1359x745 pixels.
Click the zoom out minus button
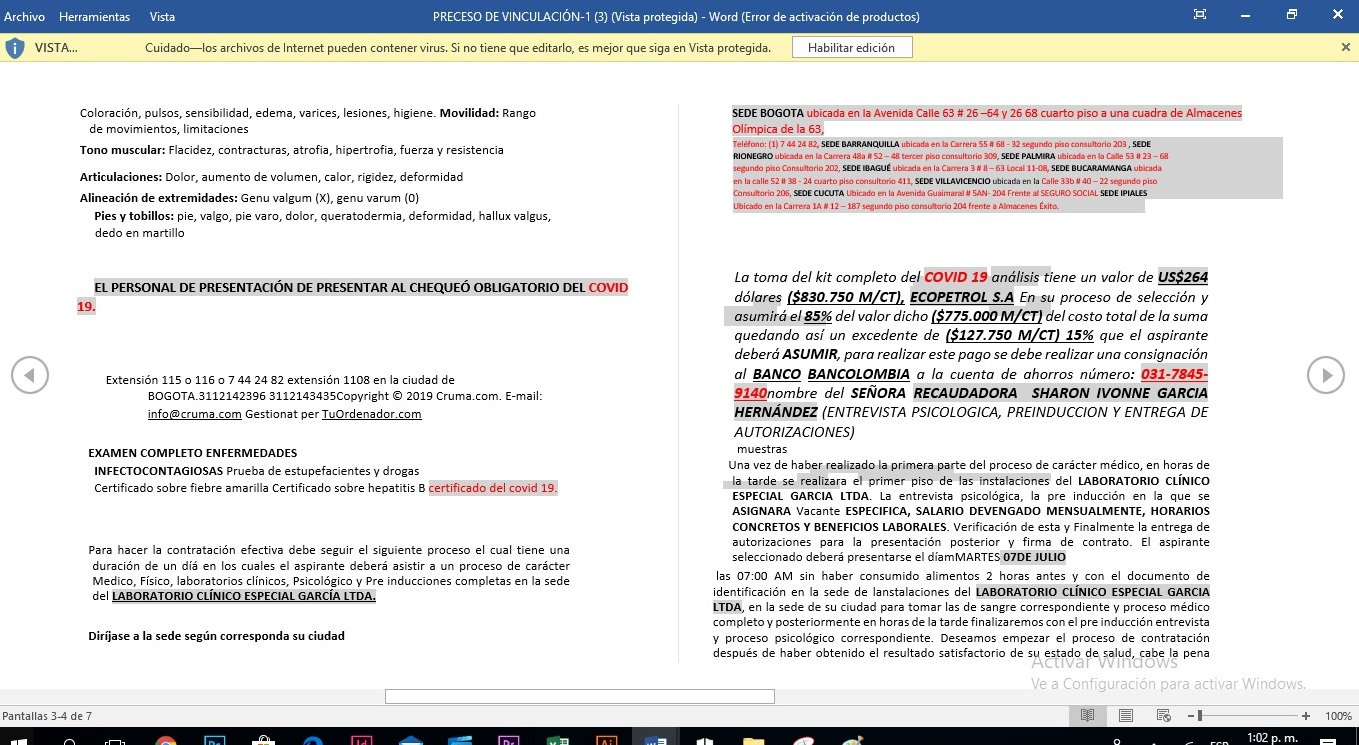click(1189, 716)
